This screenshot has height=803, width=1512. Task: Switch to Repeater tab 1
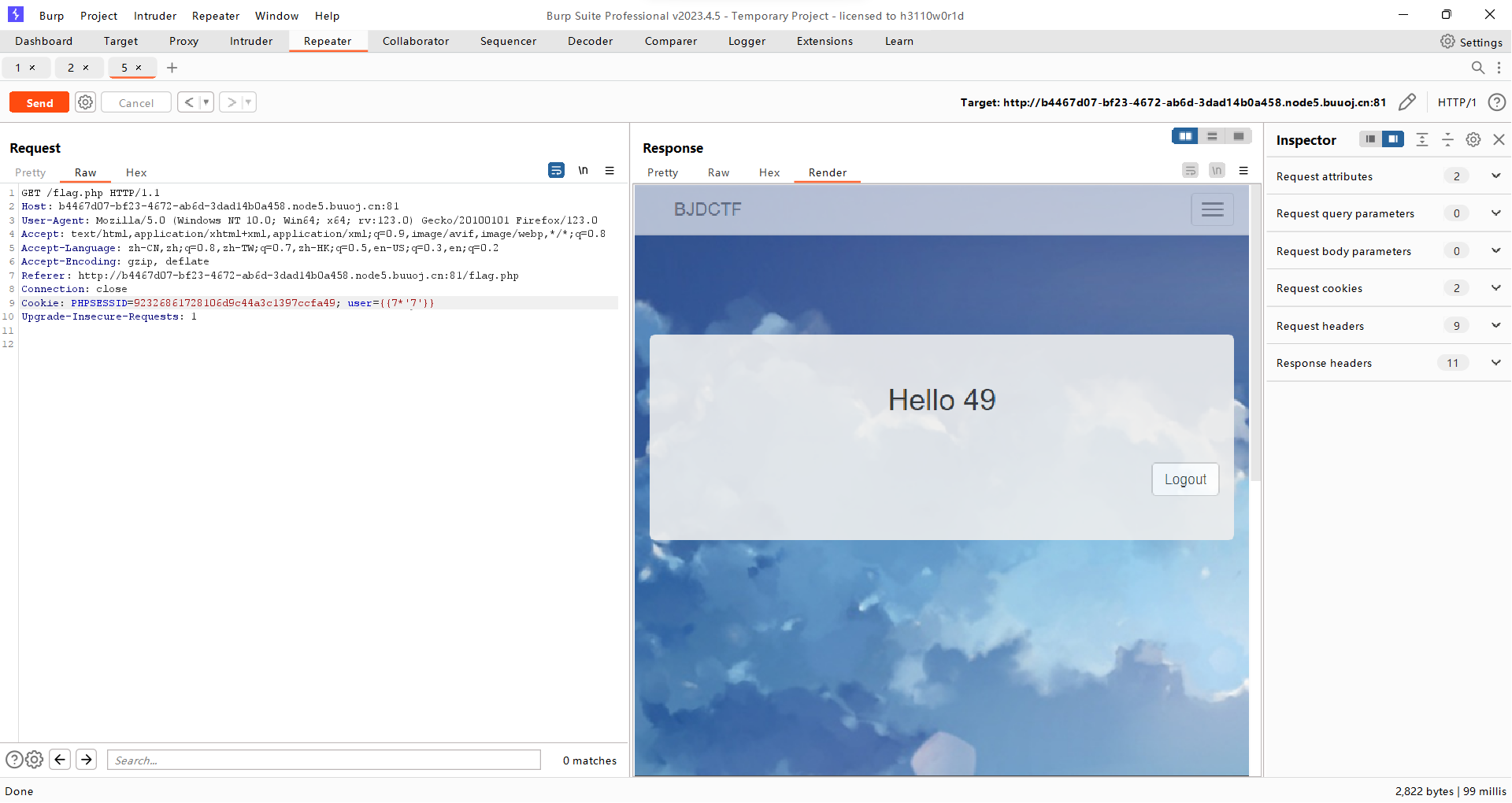(x=18, y=68)
